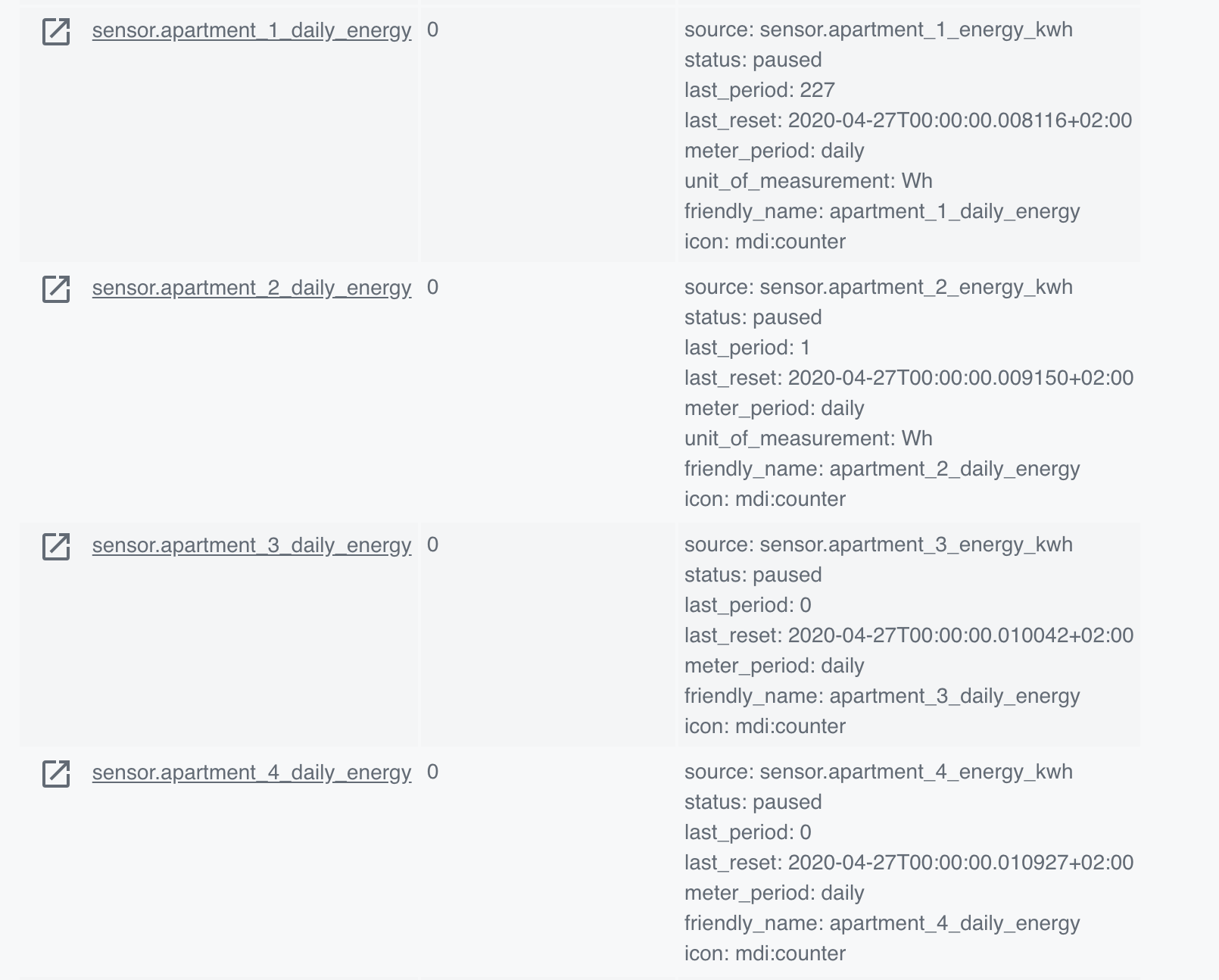Click the state value for apartment 4
Viewport: 1219px width, 980px height.
[x=432, y=772]
